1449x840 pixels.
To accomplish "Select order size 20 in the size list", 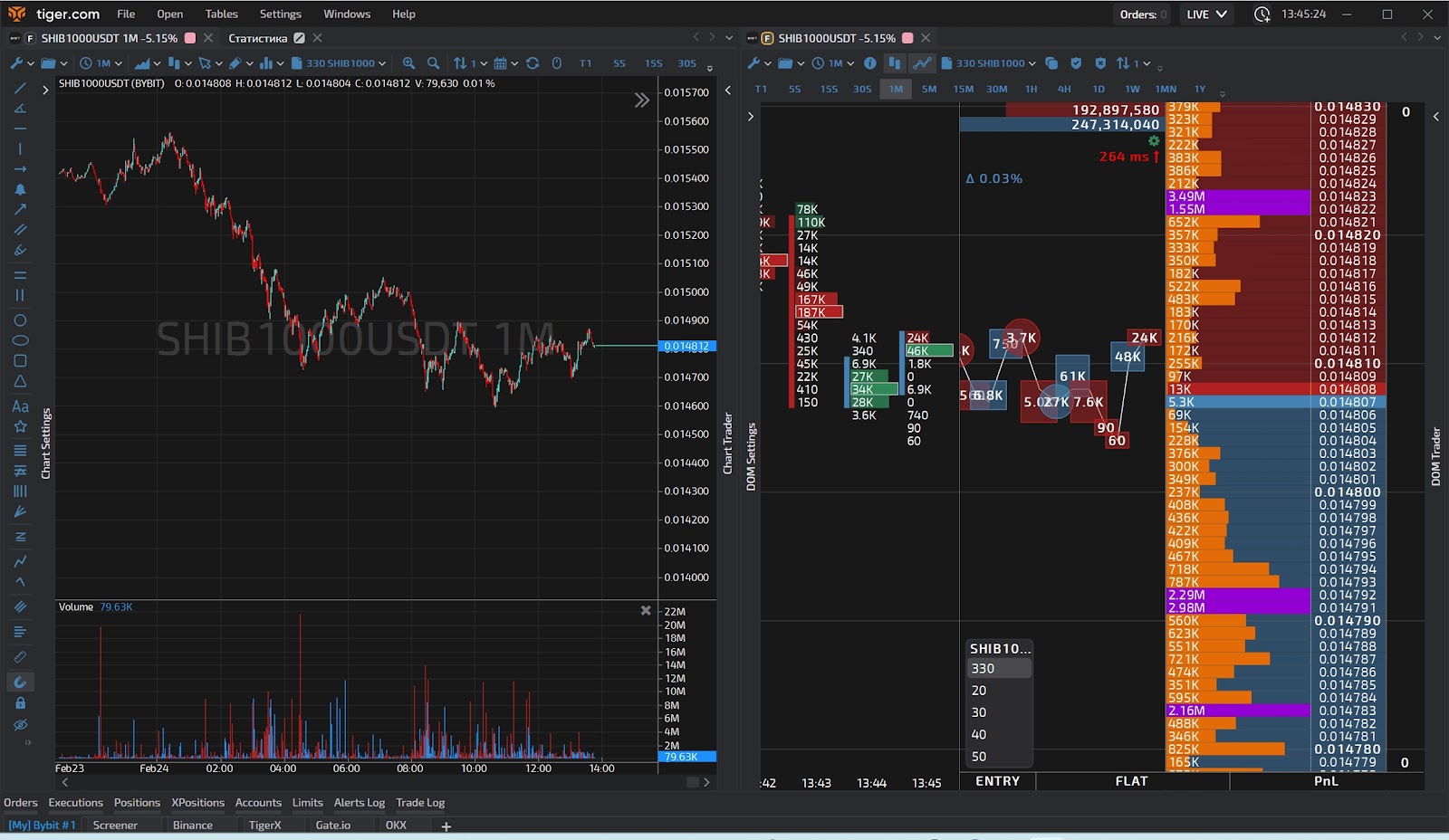I will point(998,691).
